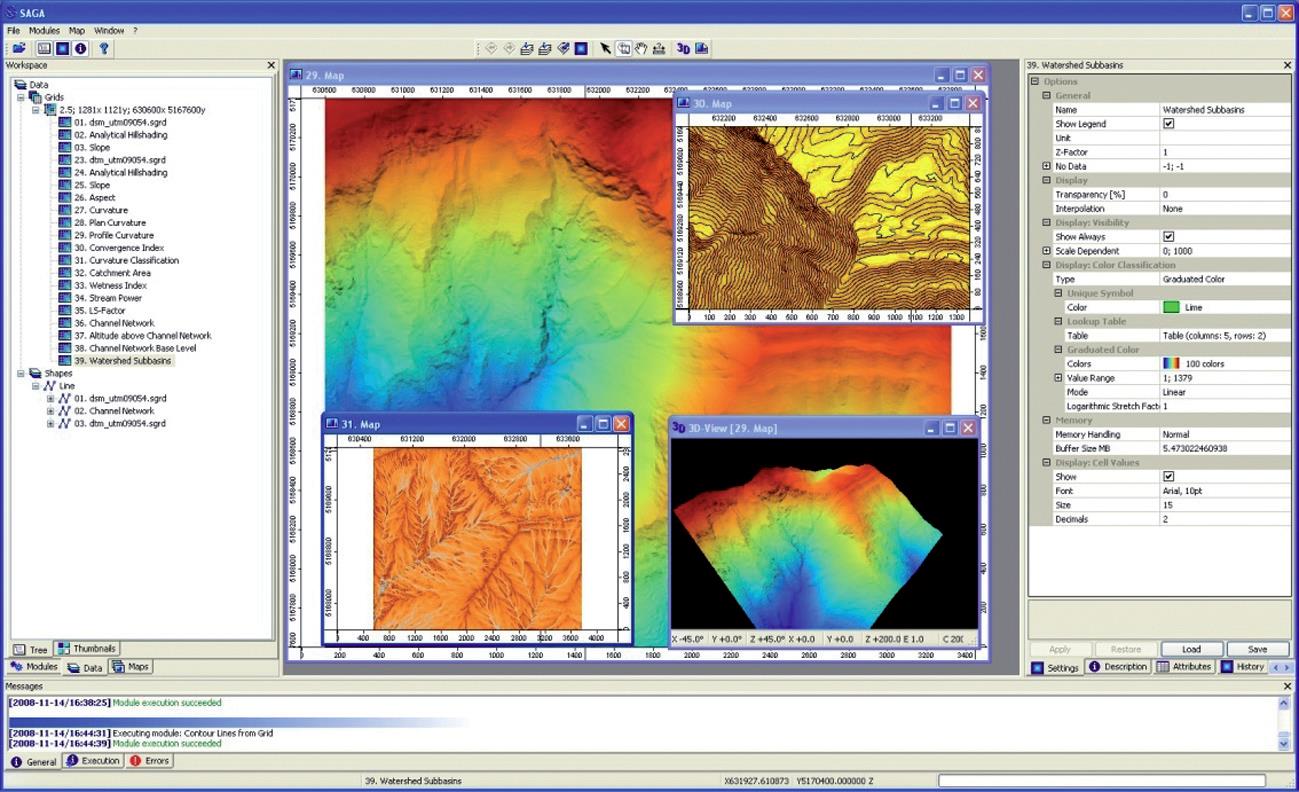The image size is (1299, 792).
Task: Open the Window menu
Action: pos(109,31)
